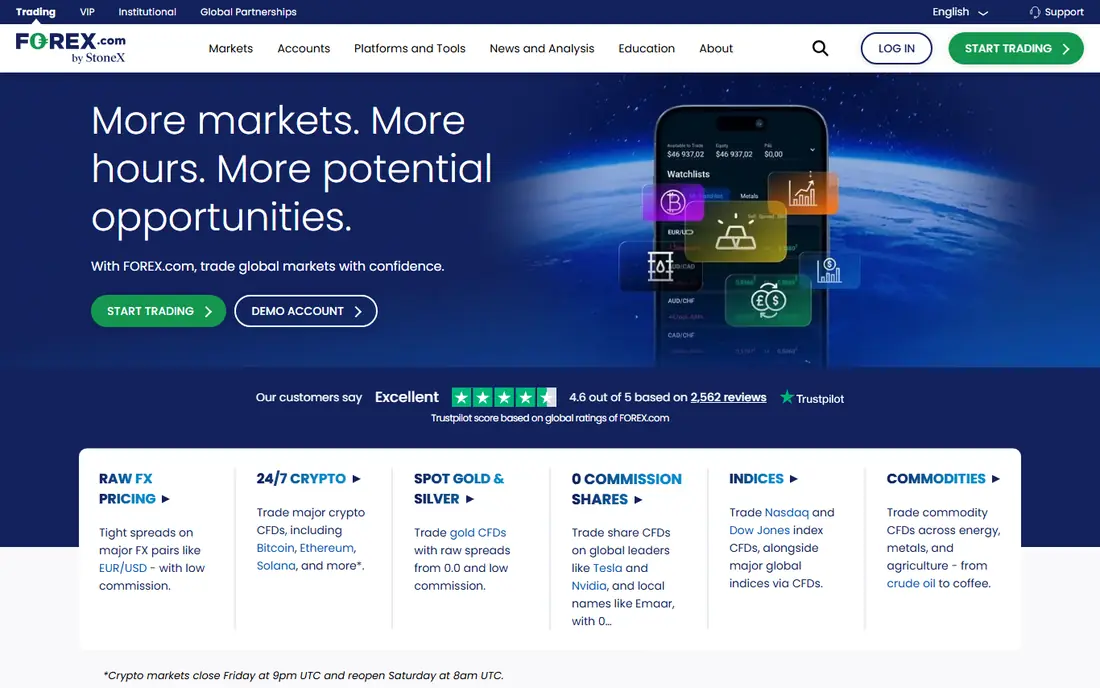The height and width of the screenshot is (688, 1100).
Task: Open the Bitcoin link
Action: tap(275, 548)
